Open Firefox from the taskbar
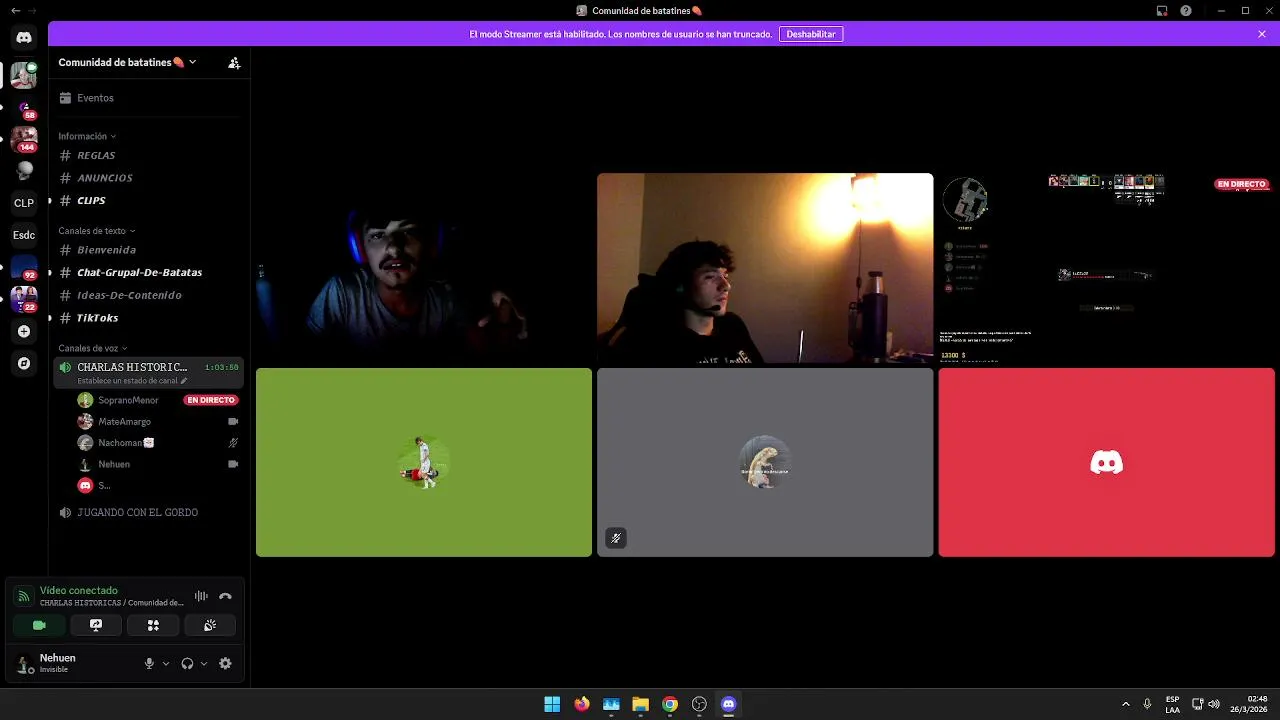The width and height of the screenshot is (1280, 720). tap(582, 704)
